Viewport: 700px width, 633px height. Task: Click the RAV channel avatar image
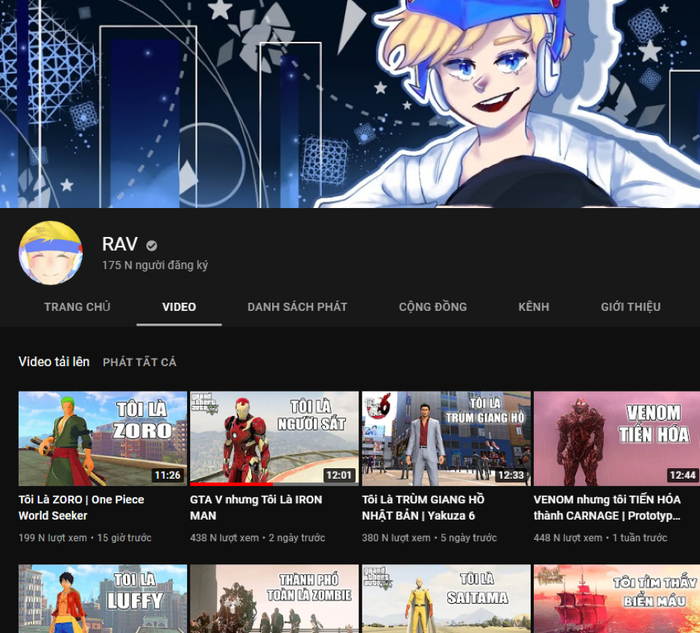[50, 253]
